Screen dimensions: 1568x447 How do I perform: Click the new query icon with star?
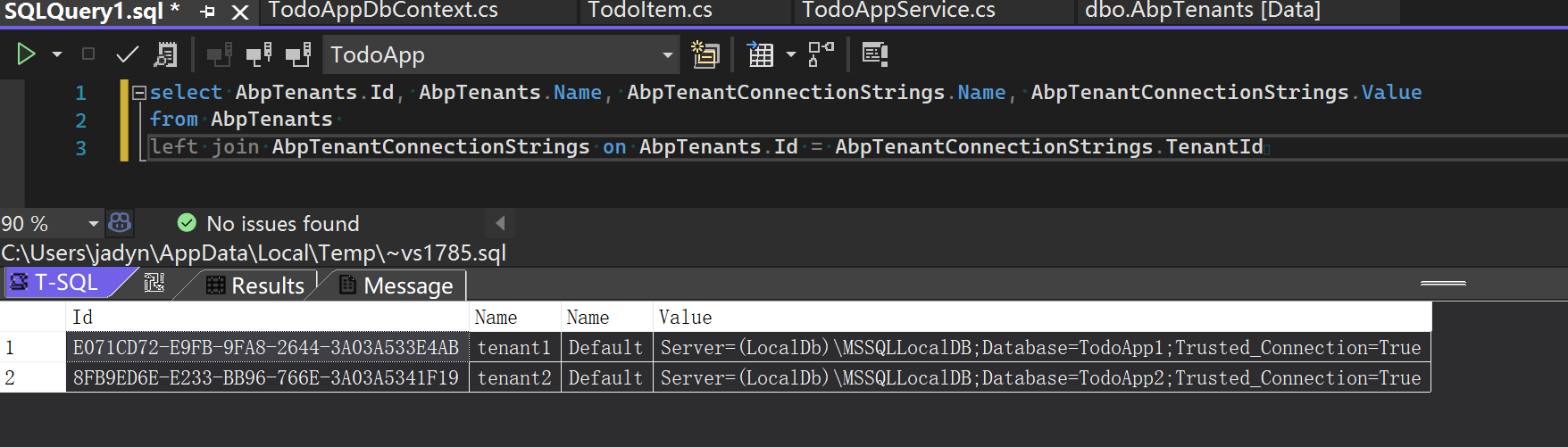tap(705, 54)
